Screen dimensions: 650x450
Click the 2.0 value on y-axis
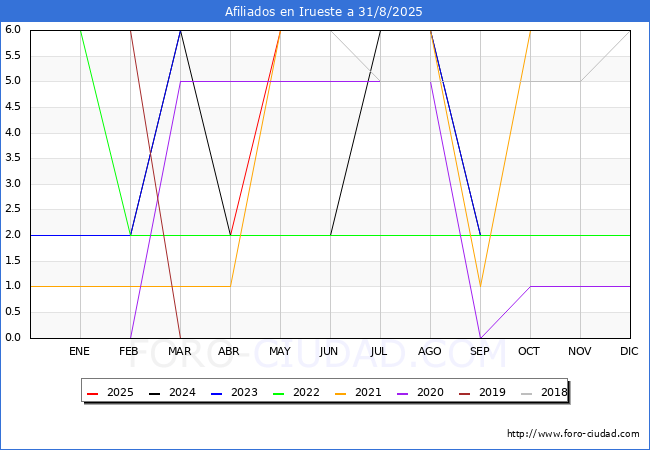coord(13,235)
